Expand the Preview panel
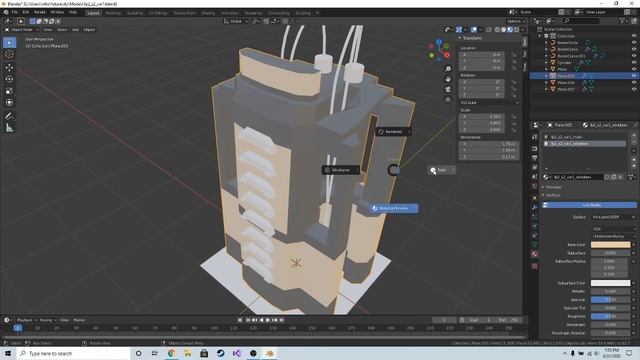The width and height of the screenshot is (640, 360). point(553,187)
